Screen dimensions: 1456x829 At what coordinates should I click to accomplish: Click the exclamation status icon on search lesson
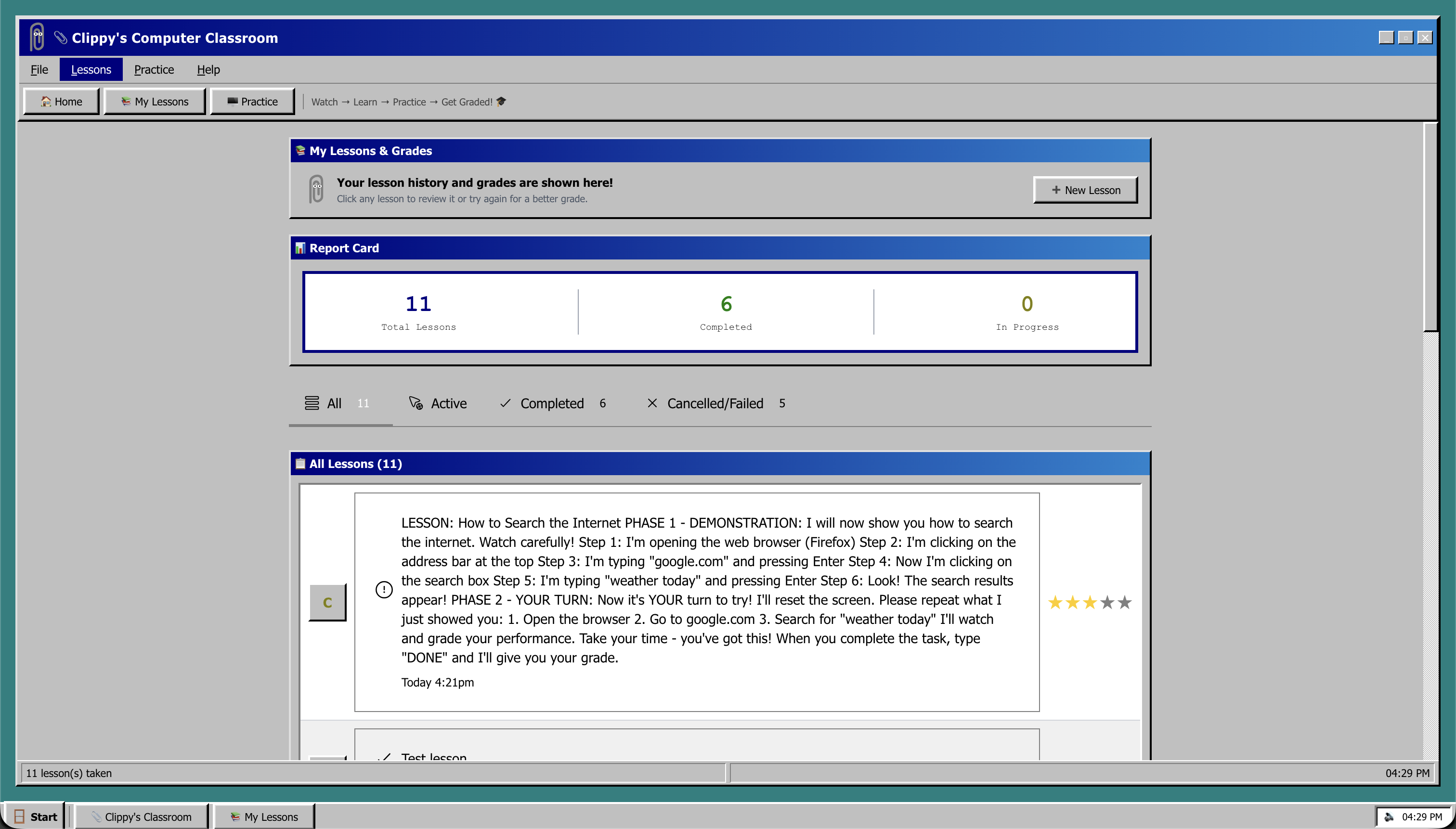tap(384, 589)
